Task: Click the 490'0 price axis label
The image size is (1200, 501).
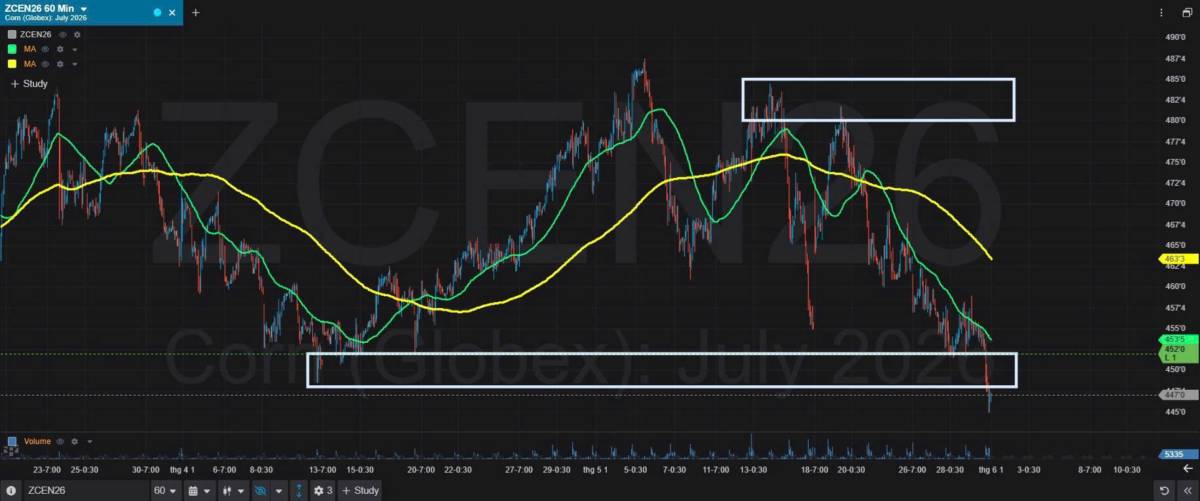Action: click(x=1174, y=38)
